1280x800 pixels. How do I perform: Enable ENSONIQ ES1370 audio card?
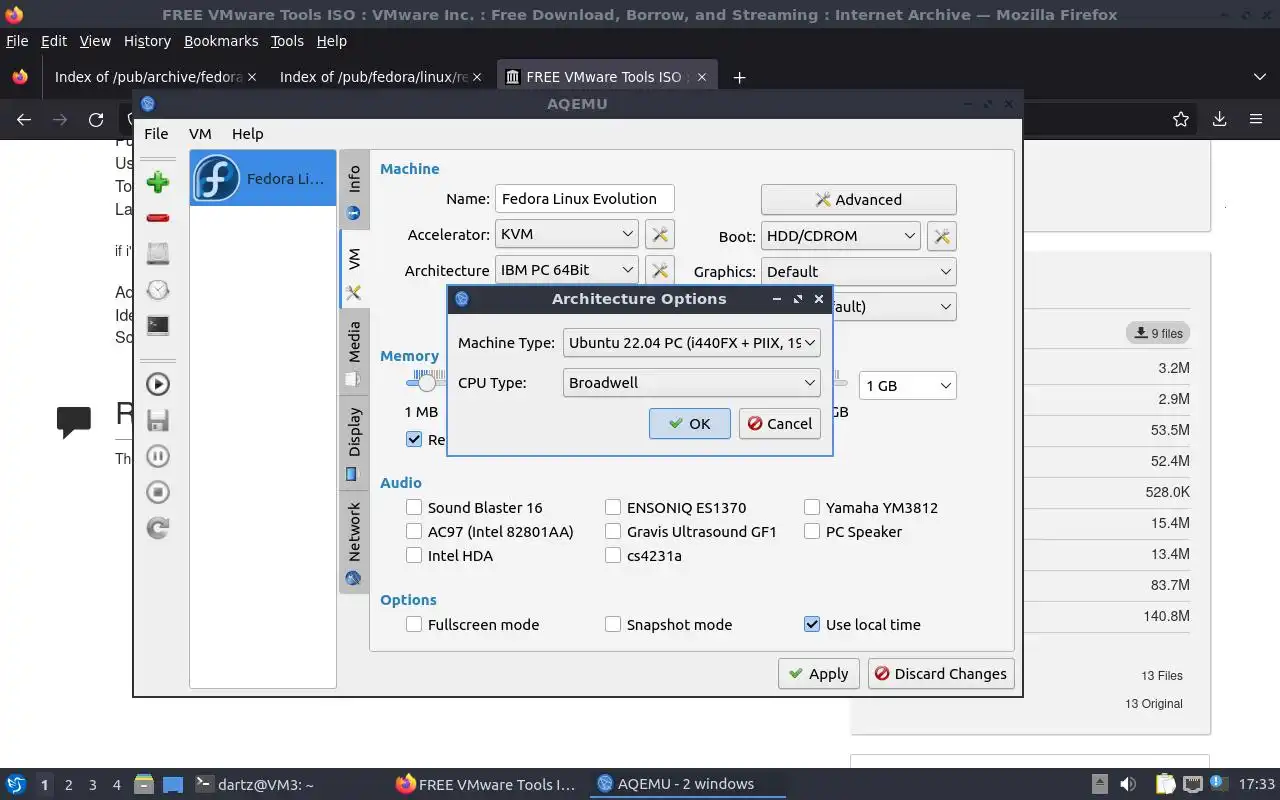pos(613,507)
